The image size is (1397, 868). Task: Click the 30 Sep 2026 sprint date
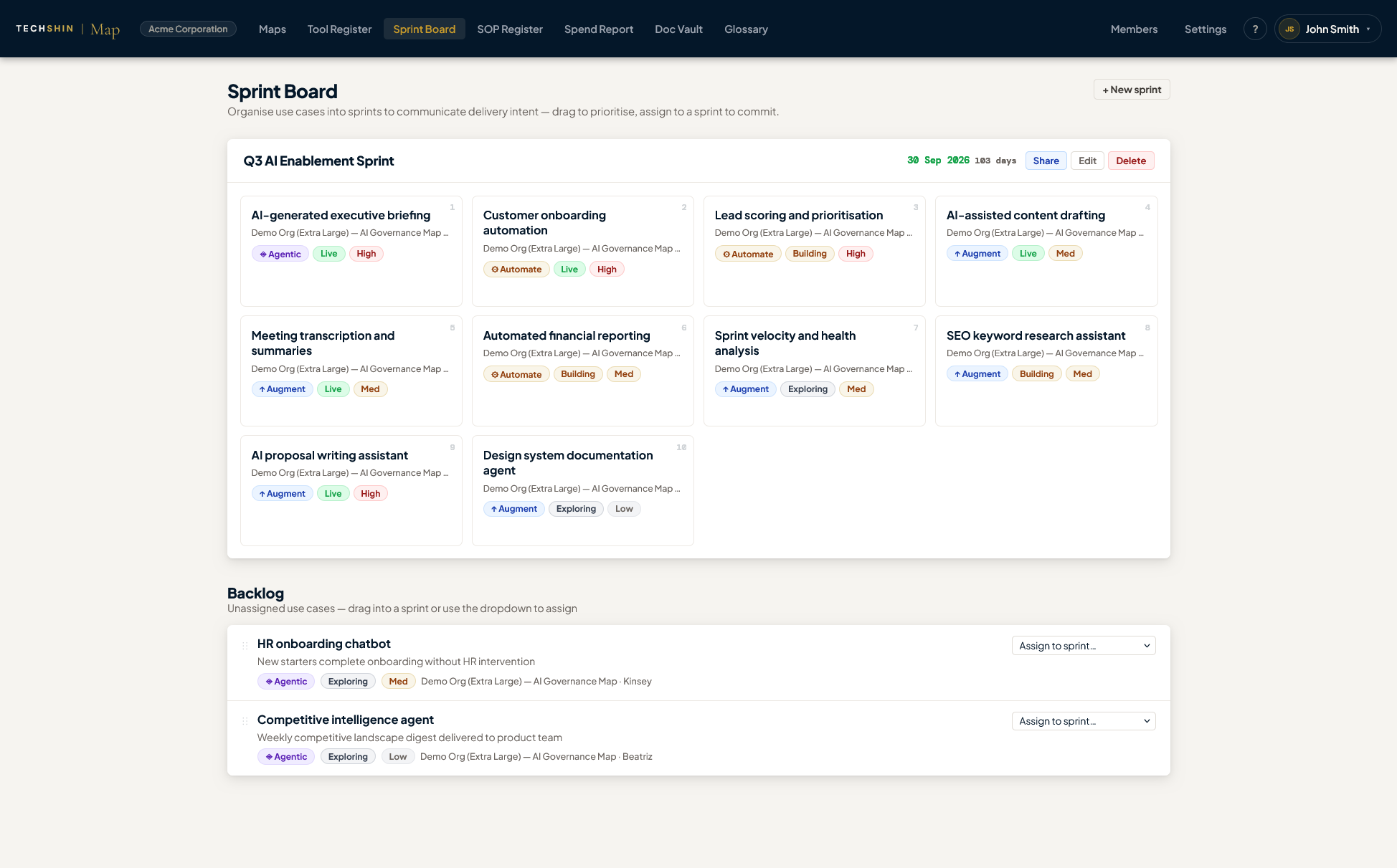(938, 161)
